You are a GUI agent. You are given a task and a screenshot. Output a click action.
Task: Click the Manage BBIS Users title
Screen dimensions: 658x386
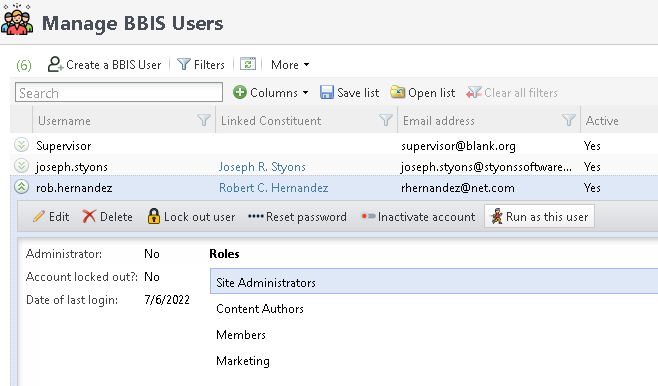133,23
